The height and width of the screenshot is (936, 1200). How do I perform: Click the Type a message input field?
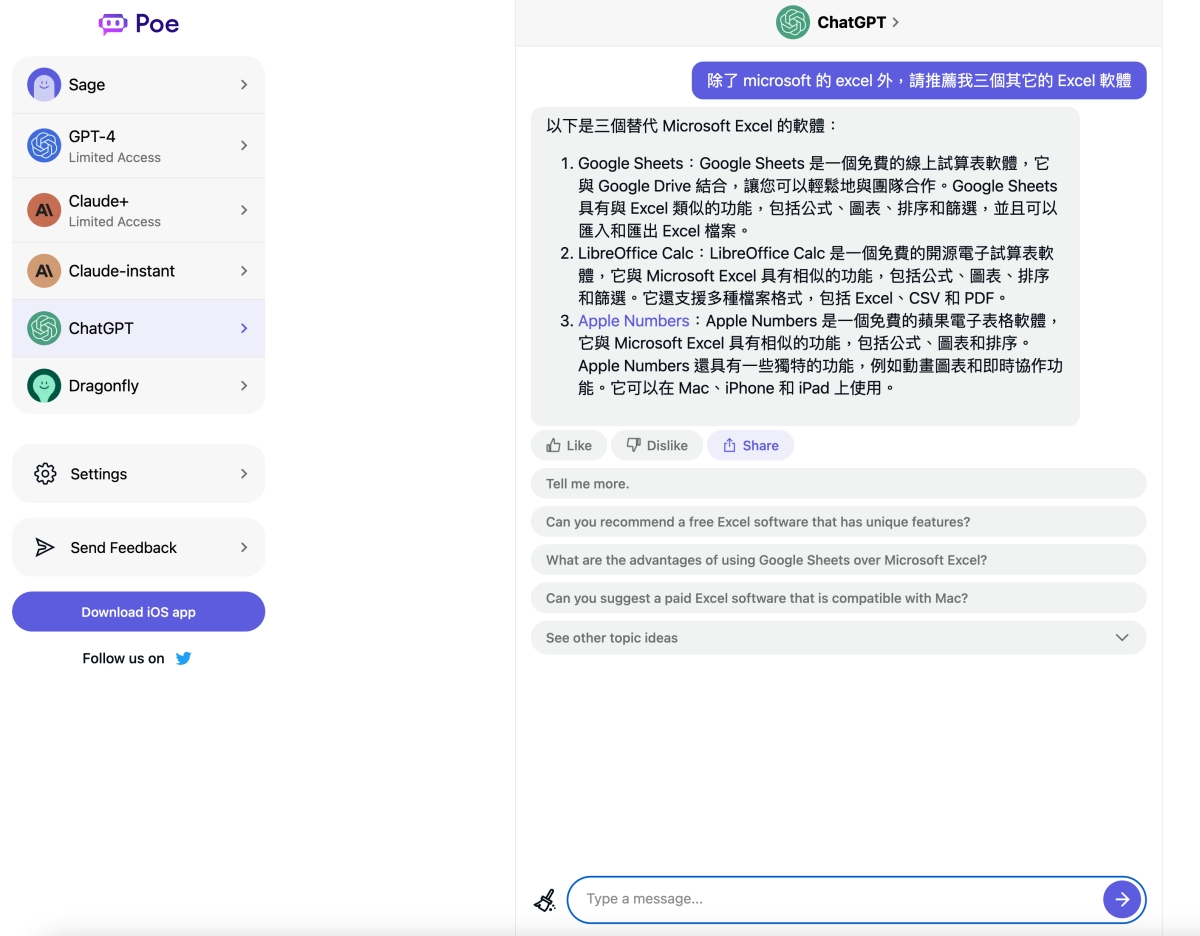pos(835,899)
